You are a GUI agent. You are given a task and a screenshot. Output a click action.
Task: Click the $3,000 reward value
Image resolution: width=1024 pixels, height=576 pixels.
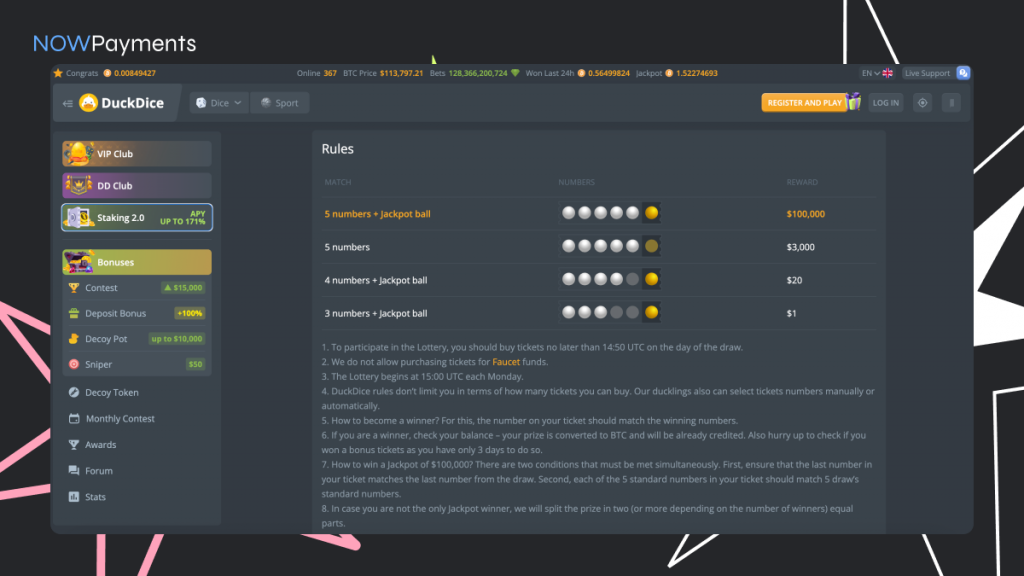click(800, 247)
